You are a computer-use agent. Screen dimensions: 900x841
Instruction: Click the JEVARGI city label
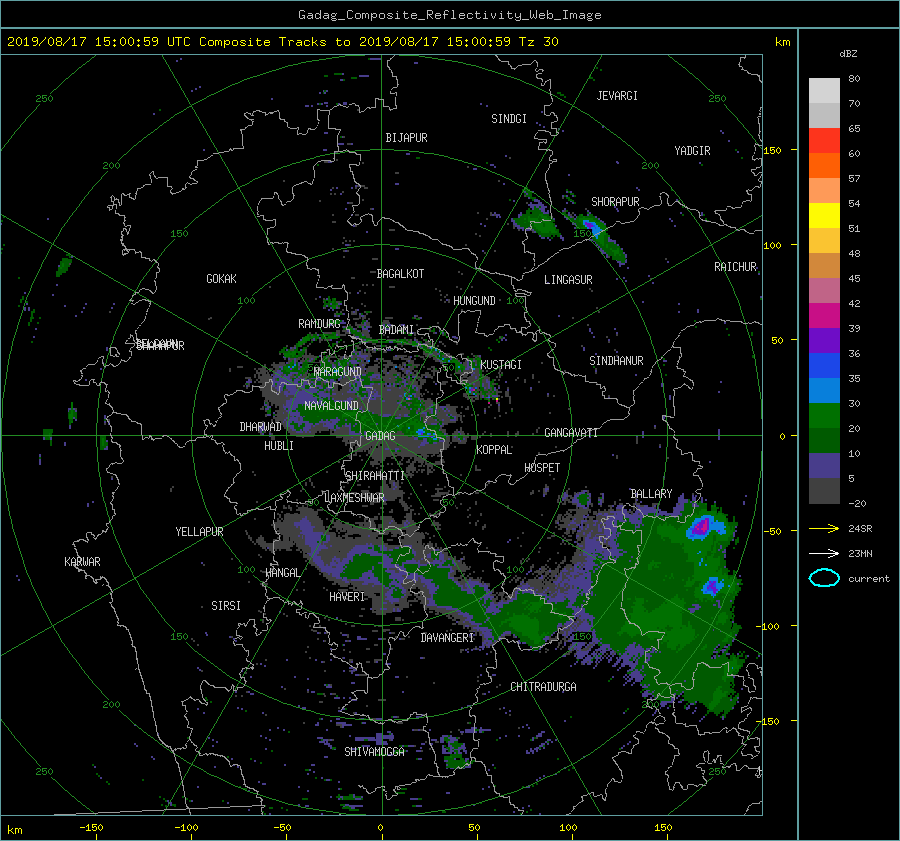point(617,95)
